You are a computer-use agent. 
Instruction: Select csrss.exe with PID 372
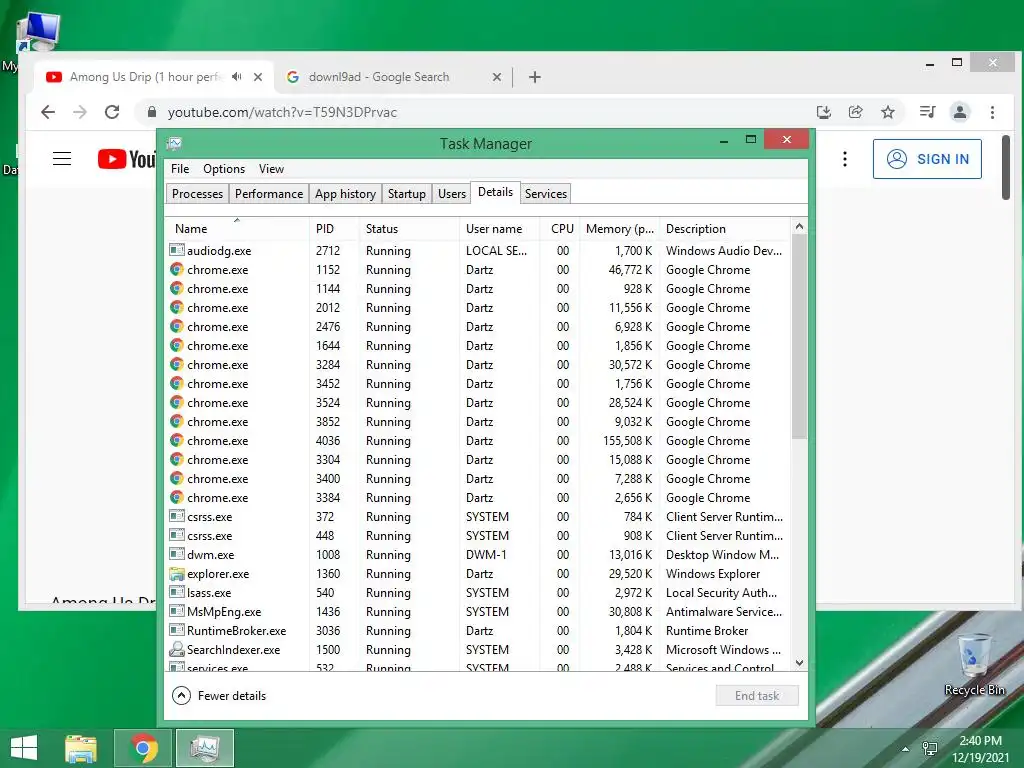pos(478,517)
